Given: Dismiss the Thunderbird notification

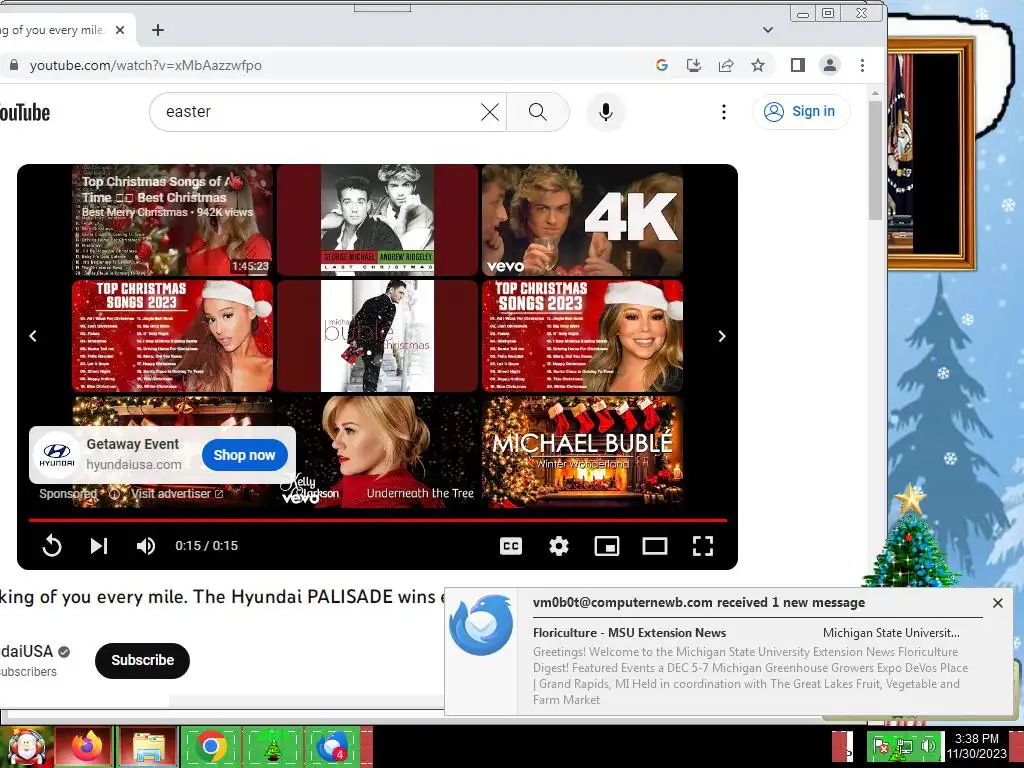Looking at the screenshot, I should [x=997, y=603].
